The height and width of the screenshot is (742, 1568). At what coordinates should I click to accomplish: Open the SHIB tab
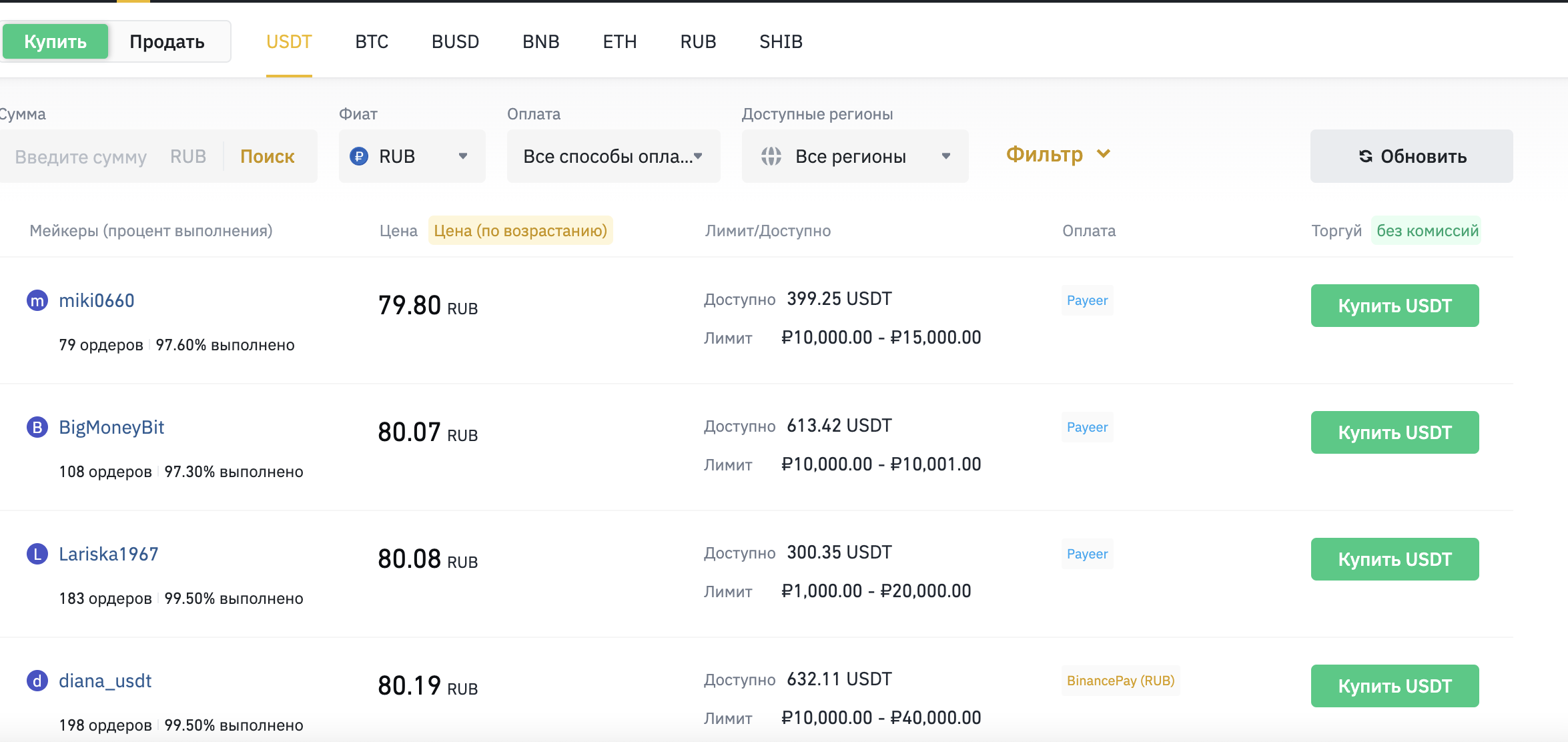(x=781, y=41)
